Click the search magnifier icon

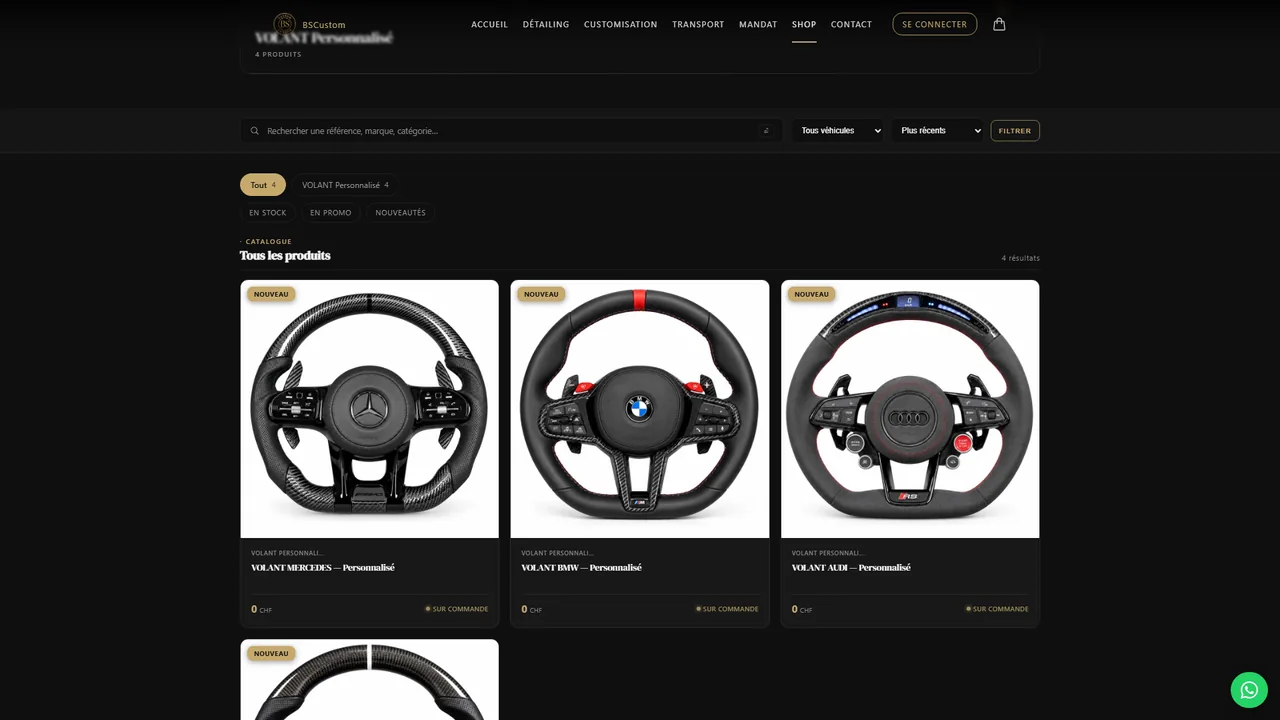click(x=255, y=131)
